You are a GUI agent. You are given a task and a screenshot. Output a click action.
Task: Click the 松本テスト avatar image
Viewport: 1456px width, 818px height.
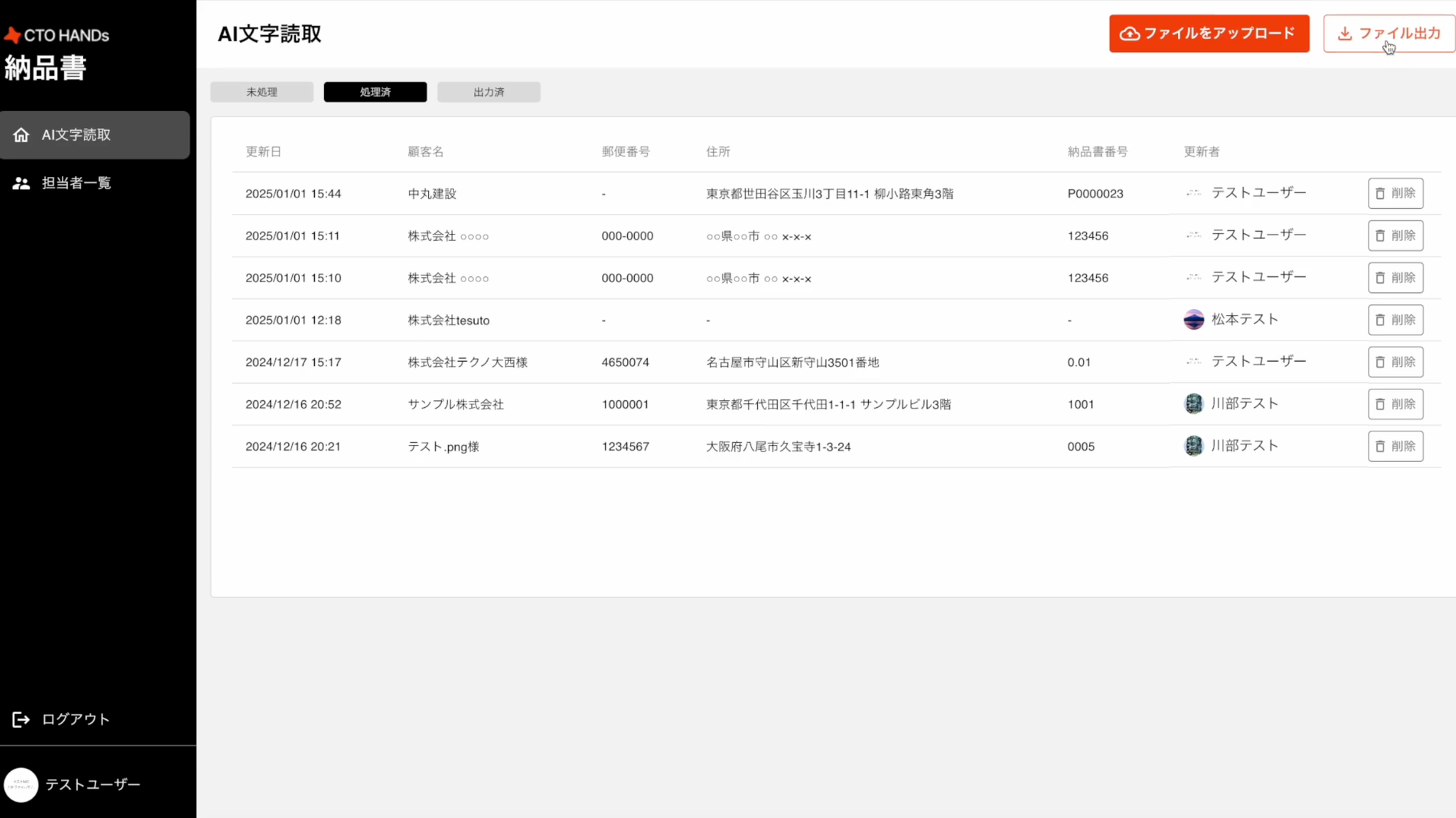[x=1194, y=320]
